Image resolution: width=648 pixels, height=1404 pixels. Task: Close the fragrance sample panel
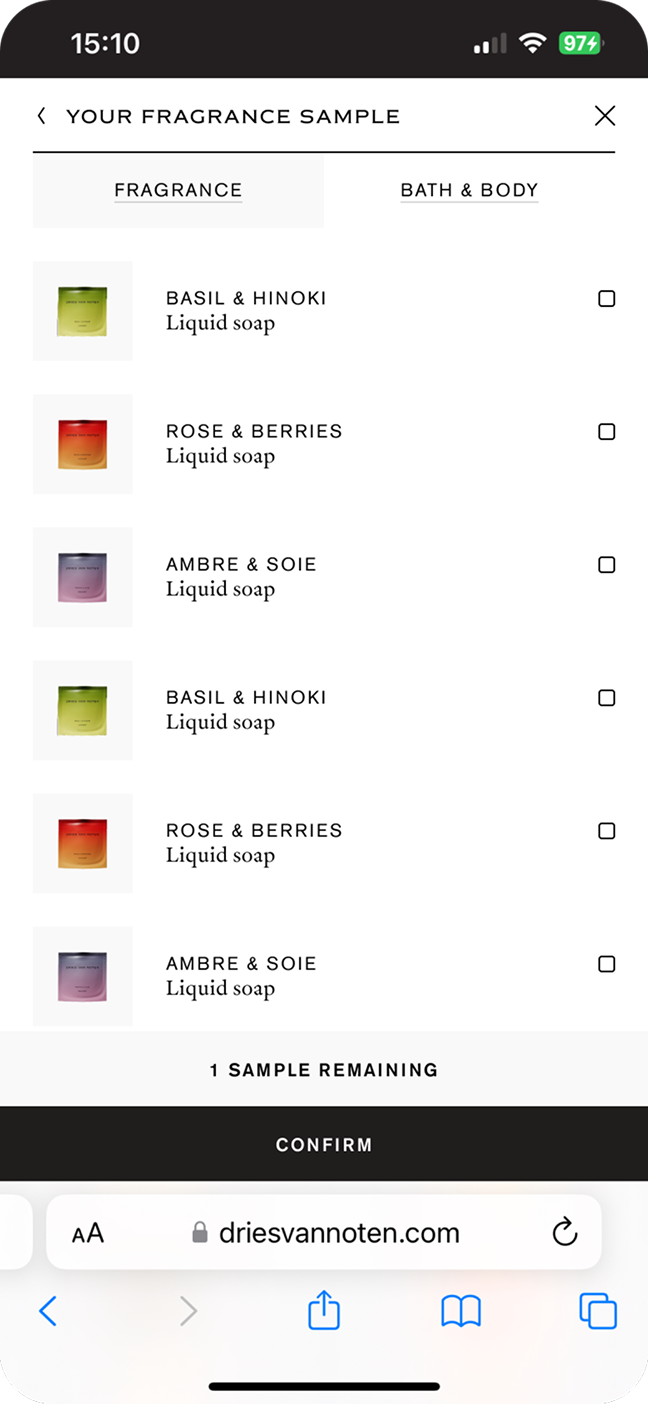(604, 116)
